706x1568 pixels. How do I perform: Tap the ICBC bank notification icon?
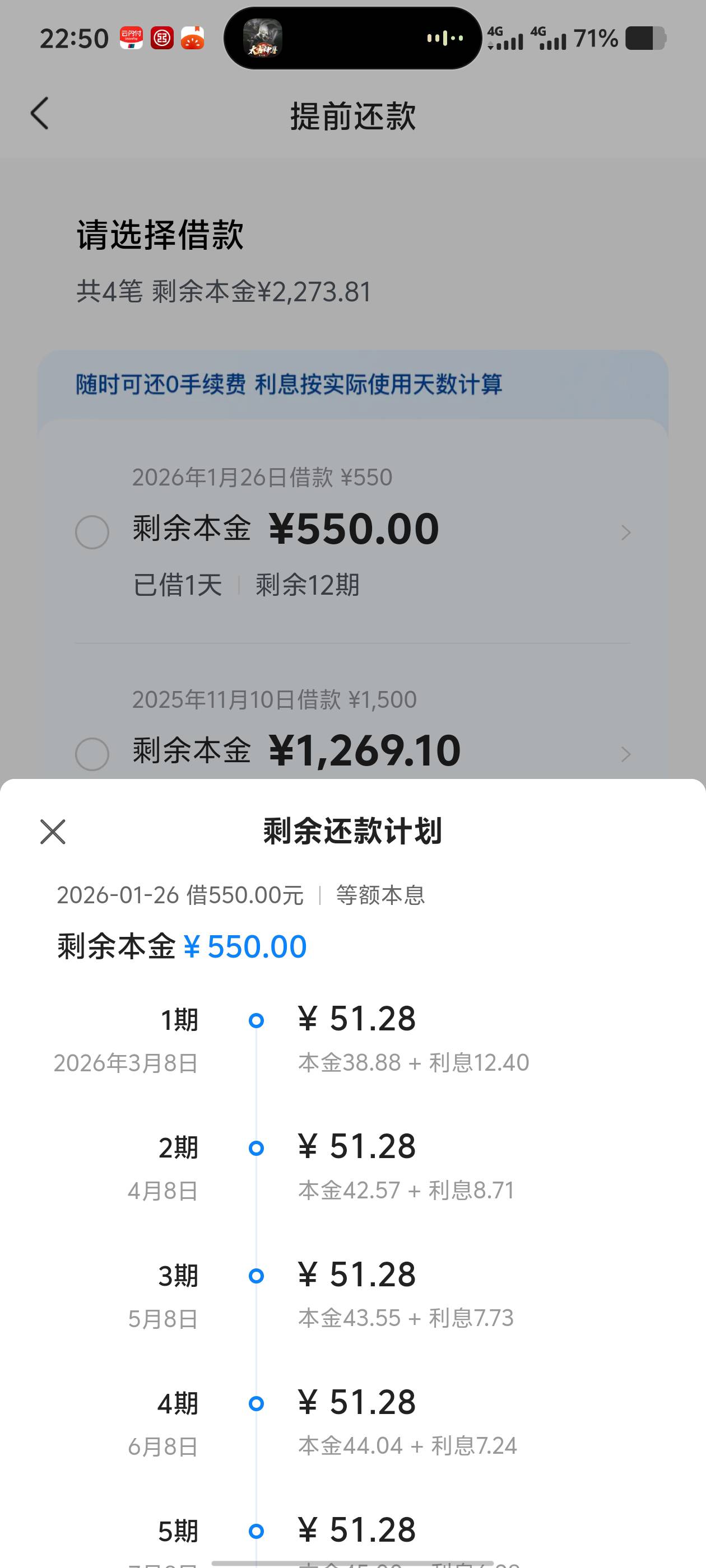pyautogui.click(x=162, y=39)
